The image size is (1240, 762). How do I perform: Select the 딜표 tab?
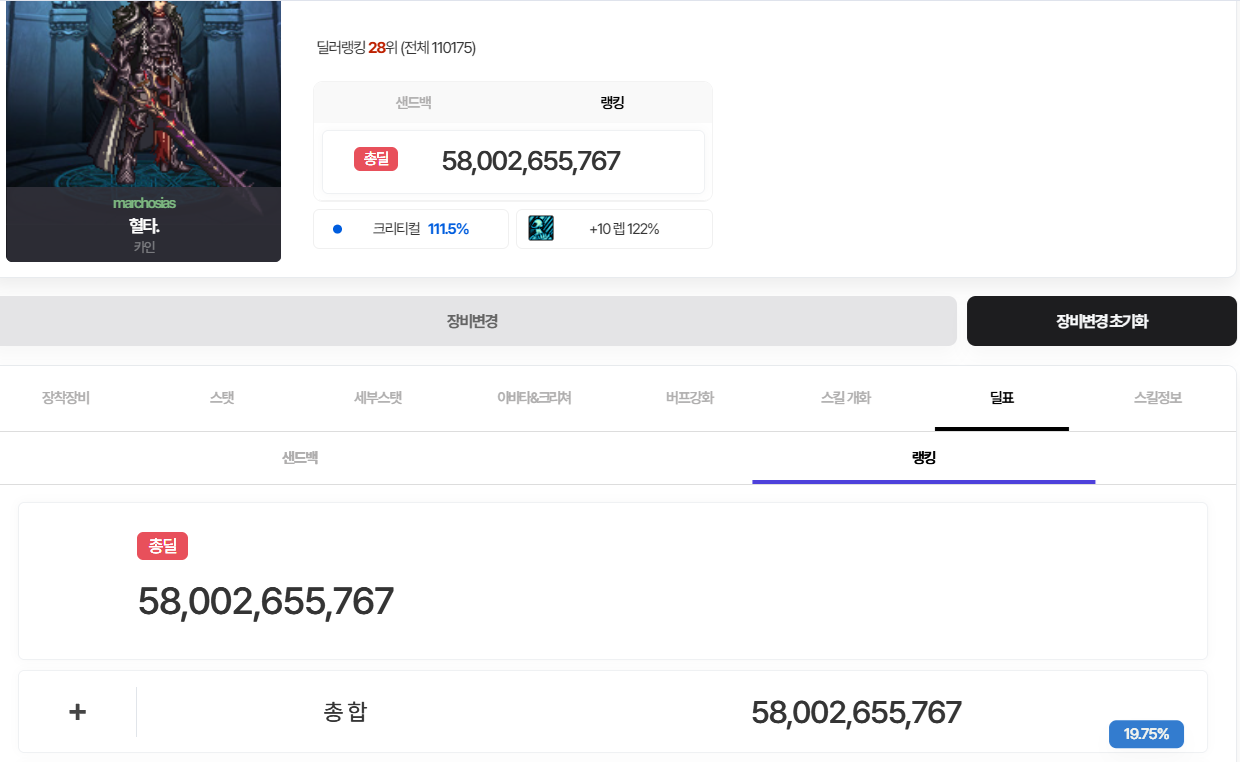(1002, 398)
